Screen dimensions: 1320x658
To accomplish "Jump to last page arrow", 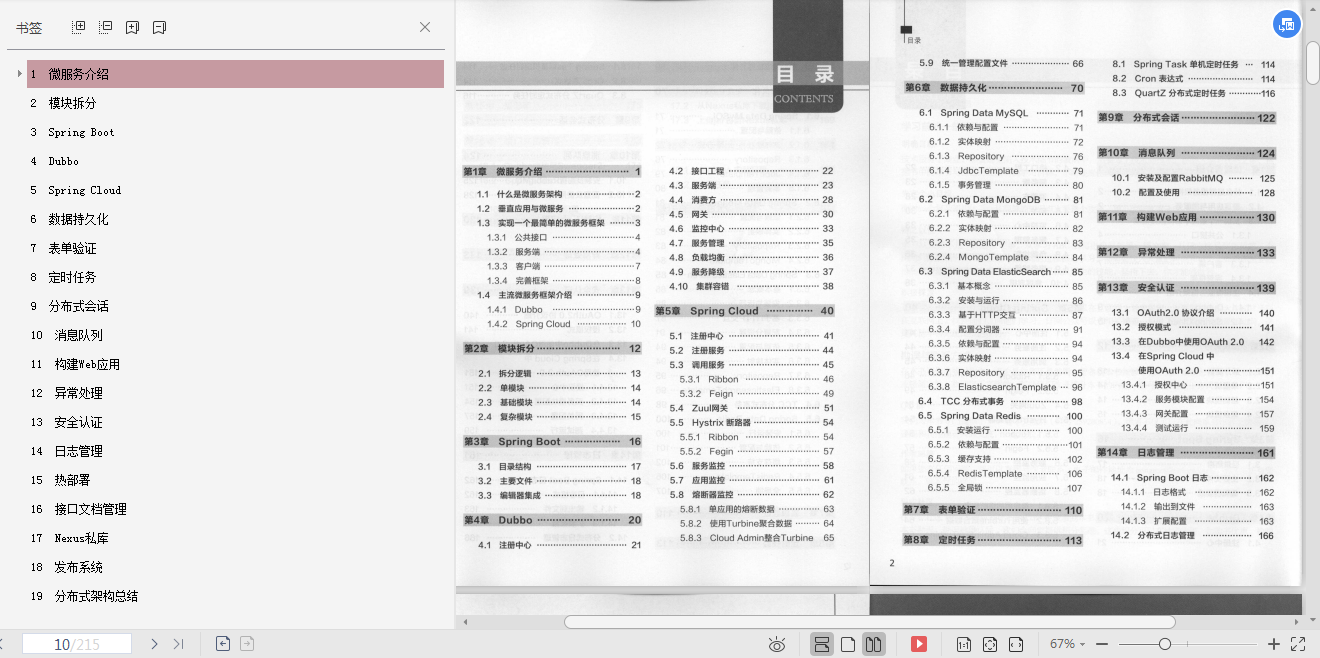I will [179, 644].
